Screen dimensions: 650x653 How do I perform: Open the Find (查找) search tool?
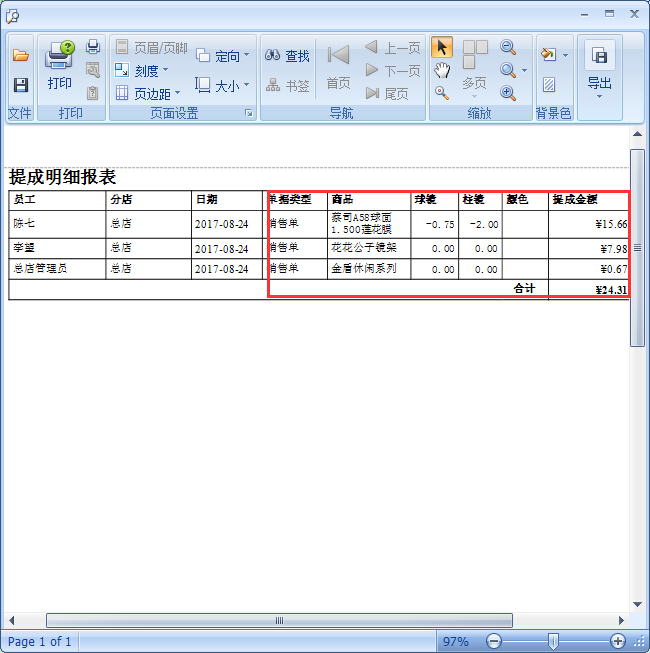tap(287, 56)
